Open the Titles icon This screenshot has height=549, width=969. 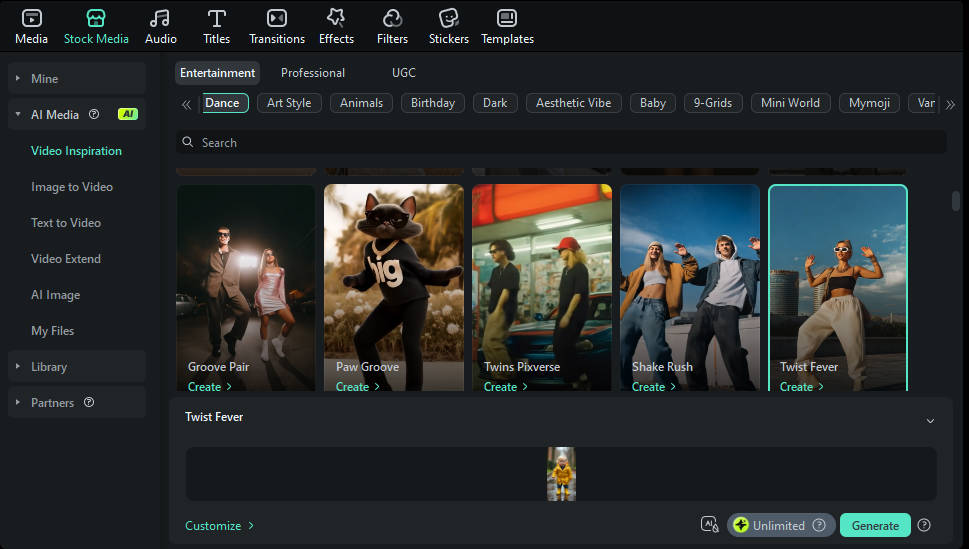(x=216, y=19)
